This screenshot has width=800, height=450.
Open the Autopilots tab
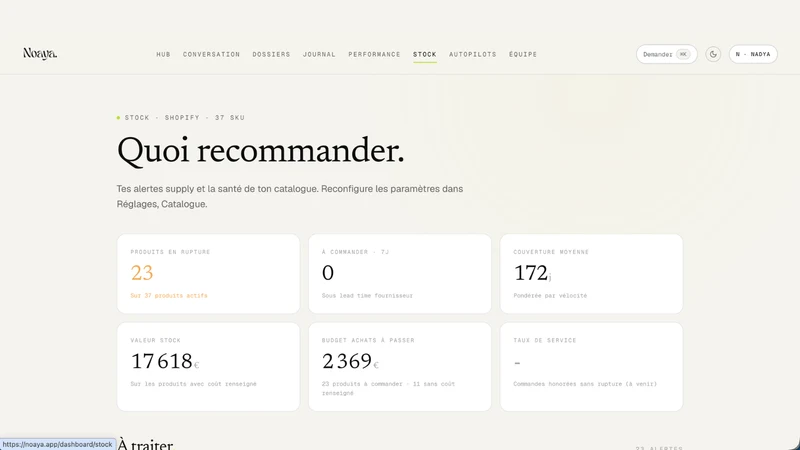472,54
